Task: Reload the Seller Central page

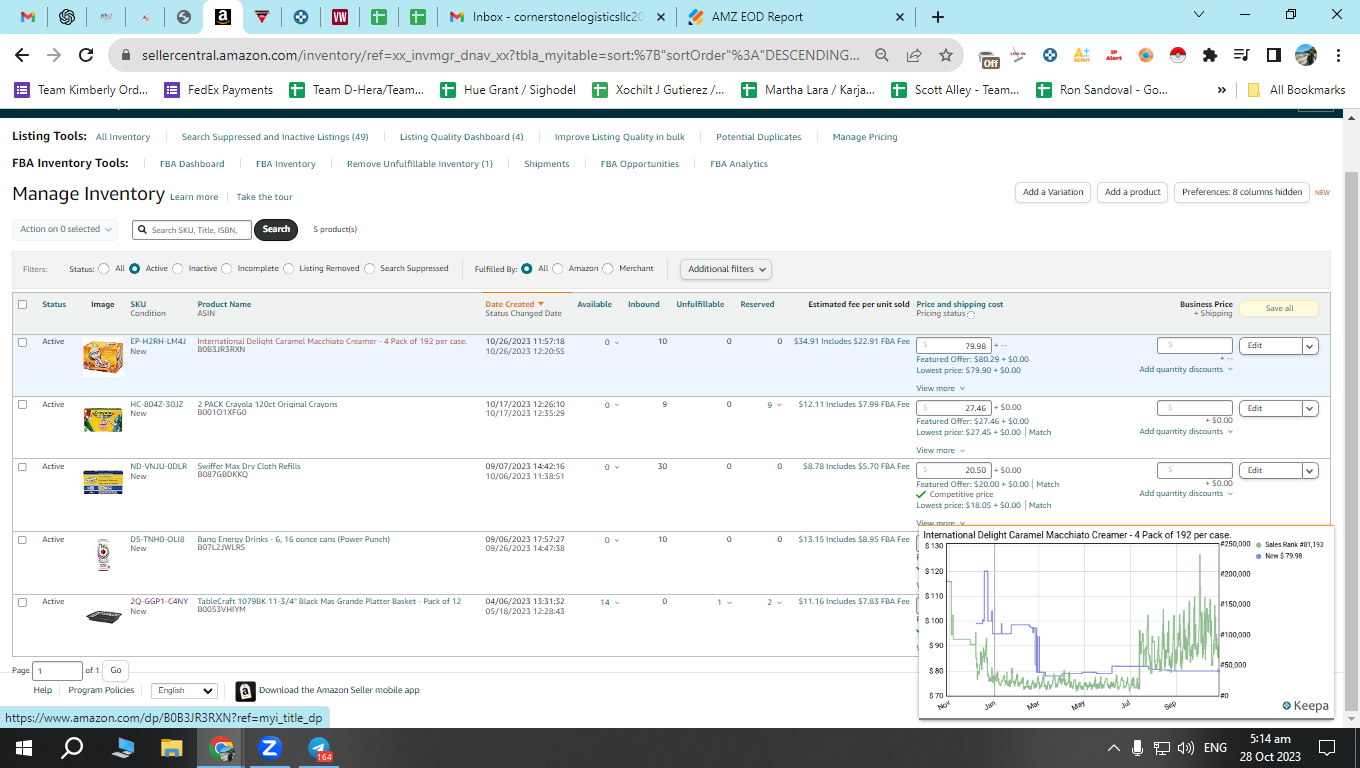Action: 86,55
